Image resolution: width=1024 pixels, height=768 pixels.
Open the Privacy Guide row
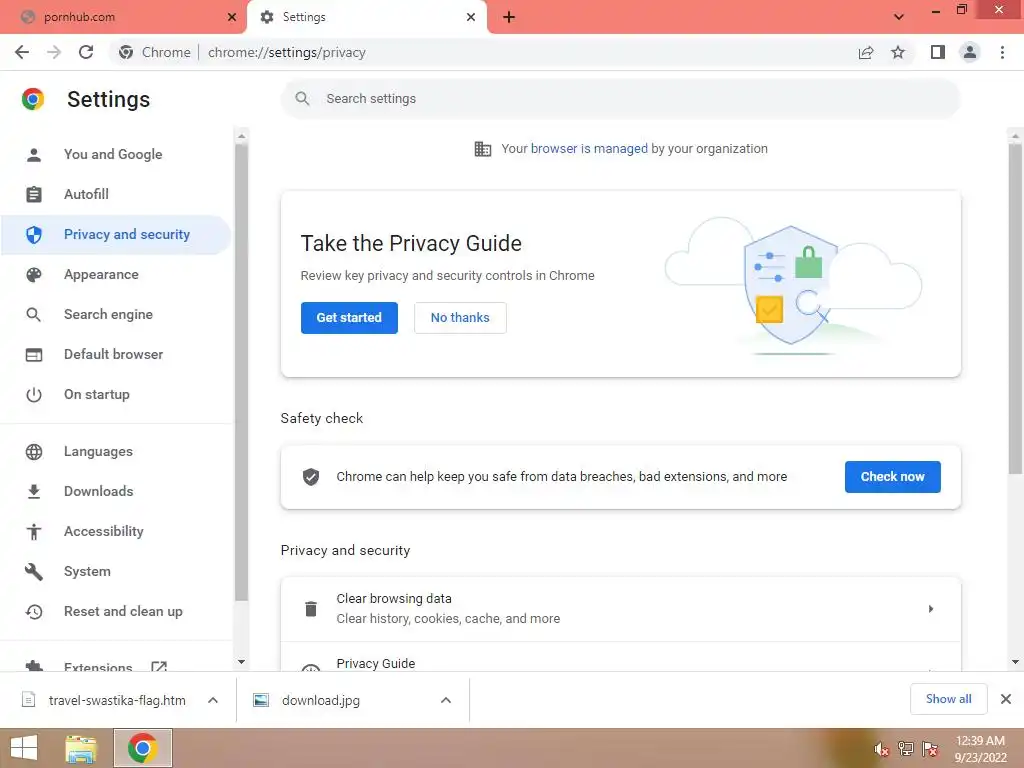[x=620, y=658]
